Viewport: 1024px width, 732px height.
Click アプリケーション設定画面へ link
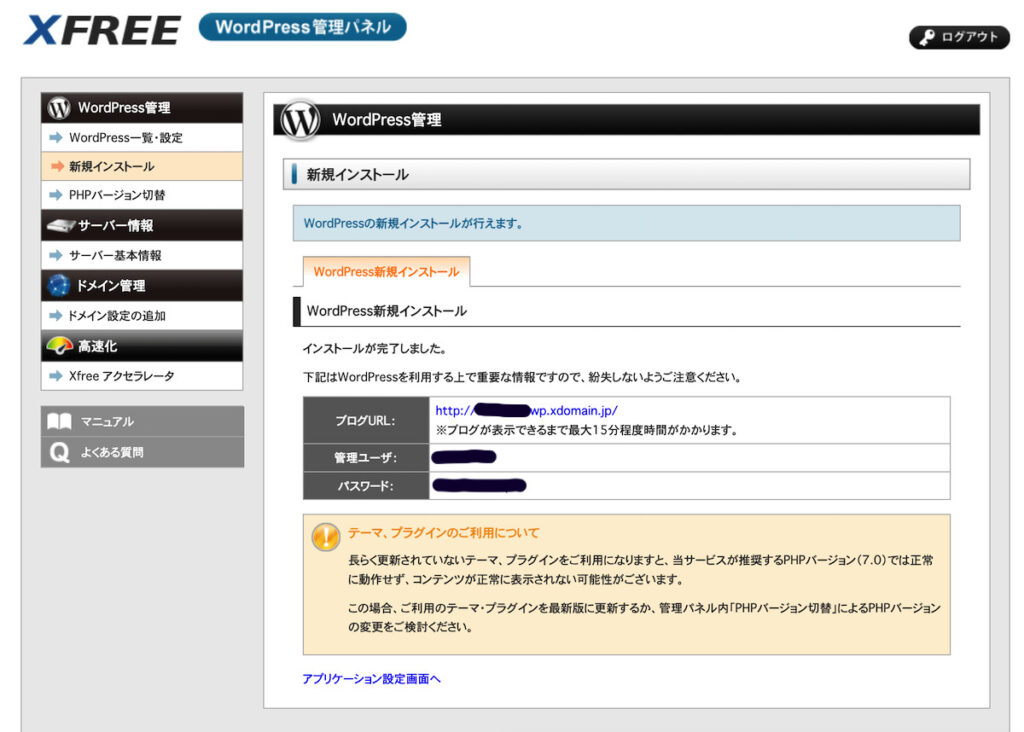(371, 679)
